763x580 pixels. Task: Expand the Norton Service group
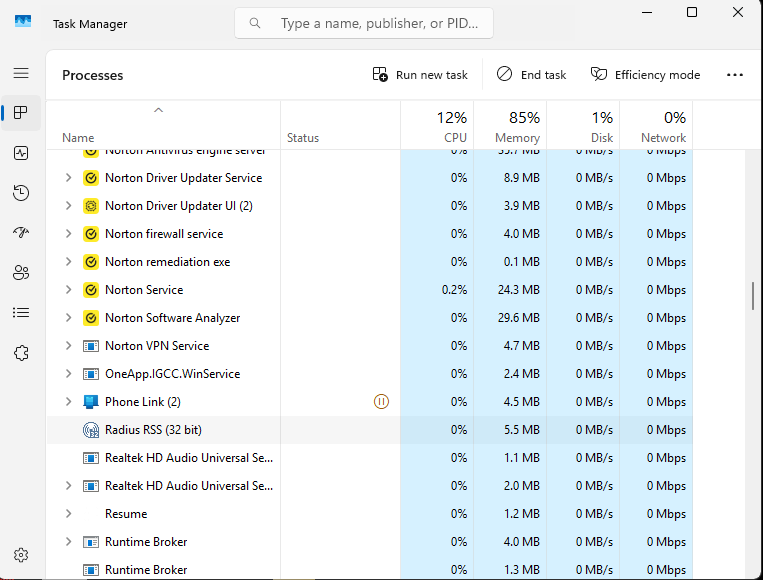69,290
